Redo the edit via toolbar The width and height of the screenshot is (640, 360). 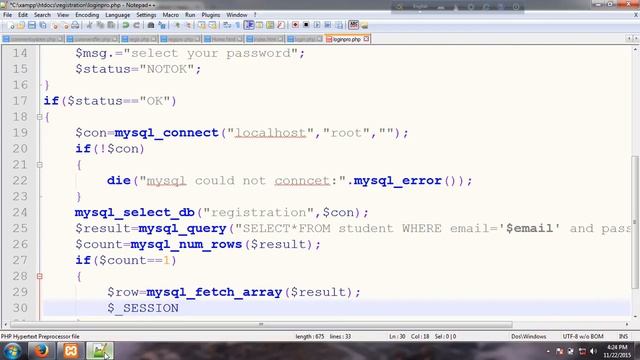coord(137,25)
